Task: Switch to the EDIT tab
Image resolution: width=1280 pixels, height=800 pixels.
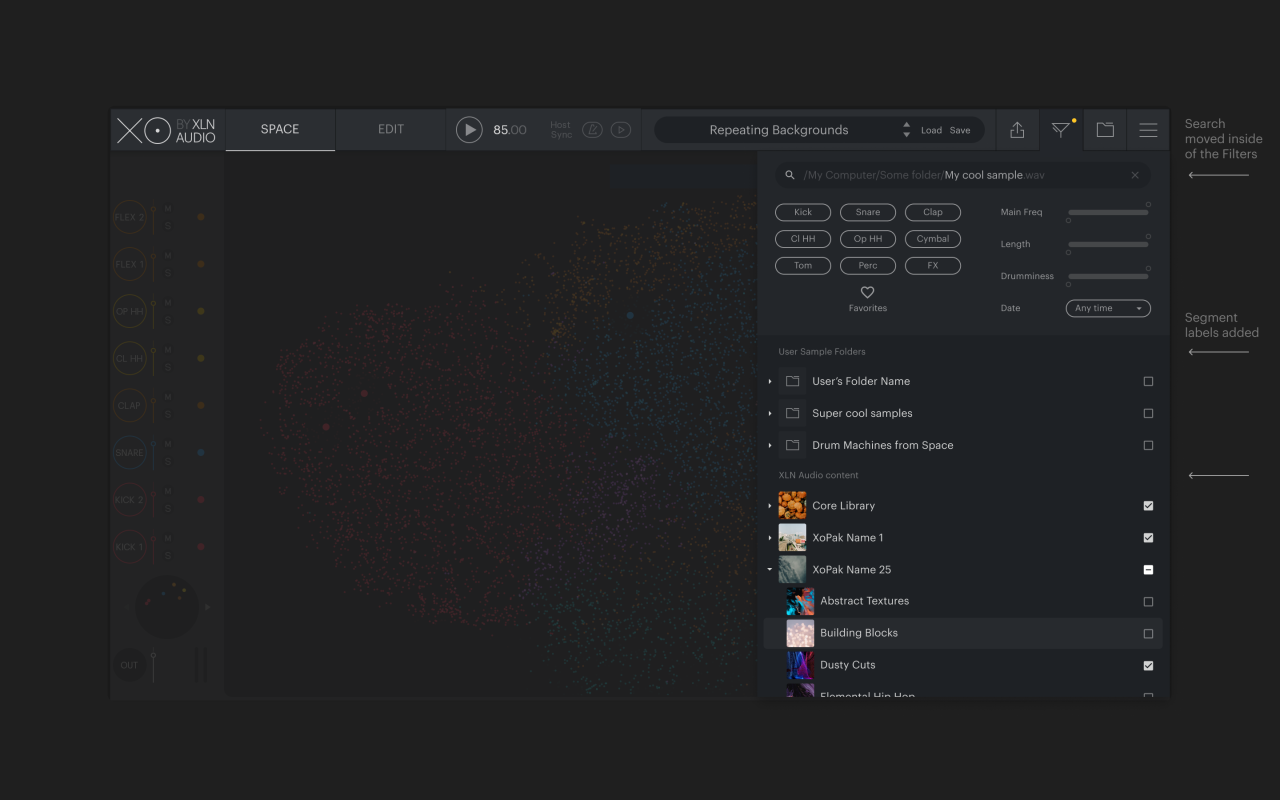Action: click(391, 130)
